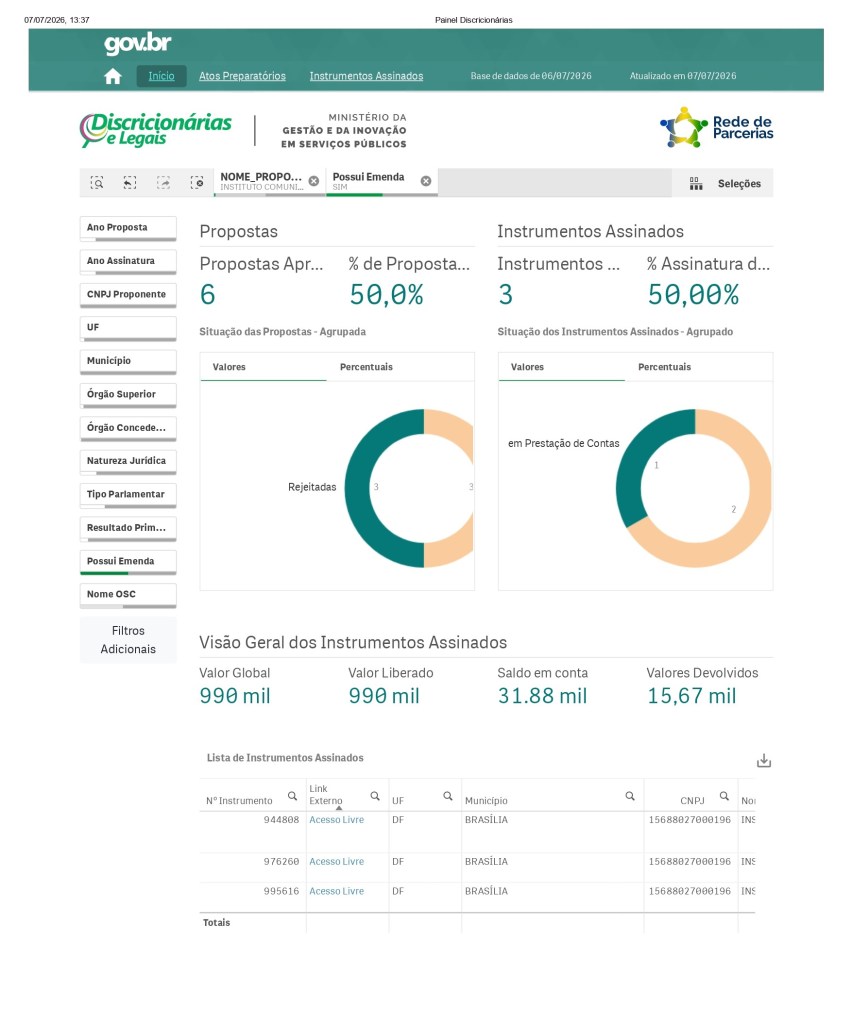
Task: Switch to Percentuais tab in Propostas chart
Action: [x=366, y=367]
